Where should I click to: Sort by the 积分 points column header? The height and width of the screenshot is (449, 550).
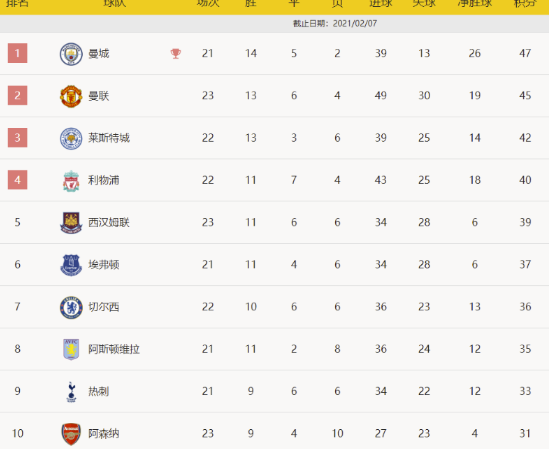click(x=525, y=4)
